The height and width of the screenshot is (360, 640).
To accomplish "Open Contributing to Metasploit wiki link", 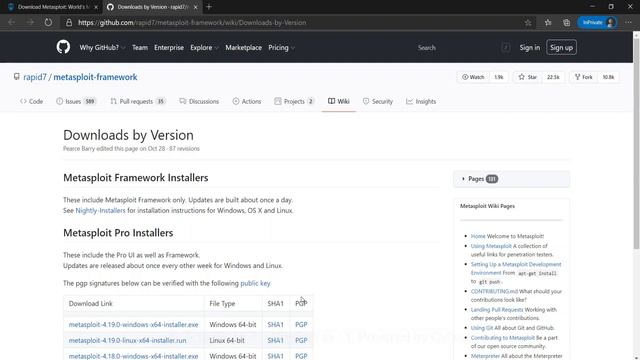I will click(502, 338).
